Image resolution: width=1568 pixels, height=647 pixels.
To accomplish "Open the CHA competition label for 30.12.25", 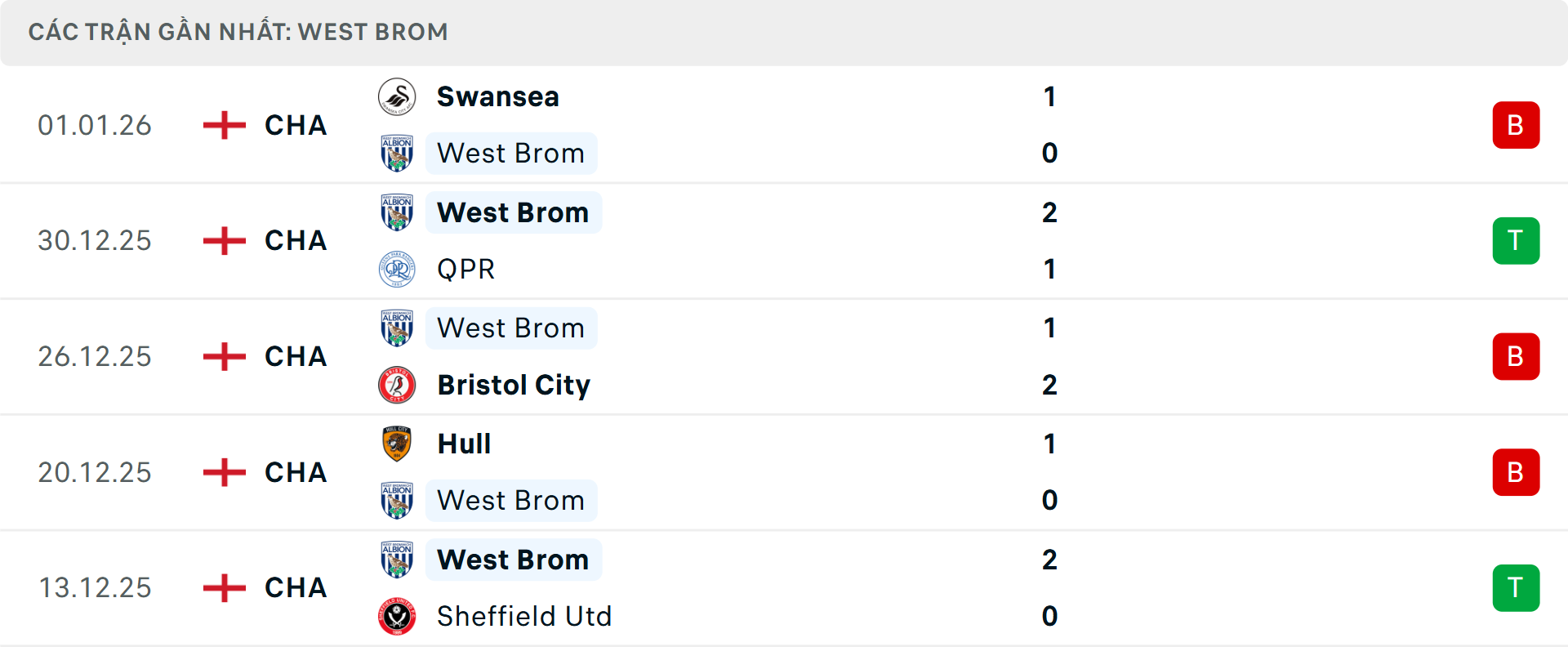I will [x=295, y=241].
